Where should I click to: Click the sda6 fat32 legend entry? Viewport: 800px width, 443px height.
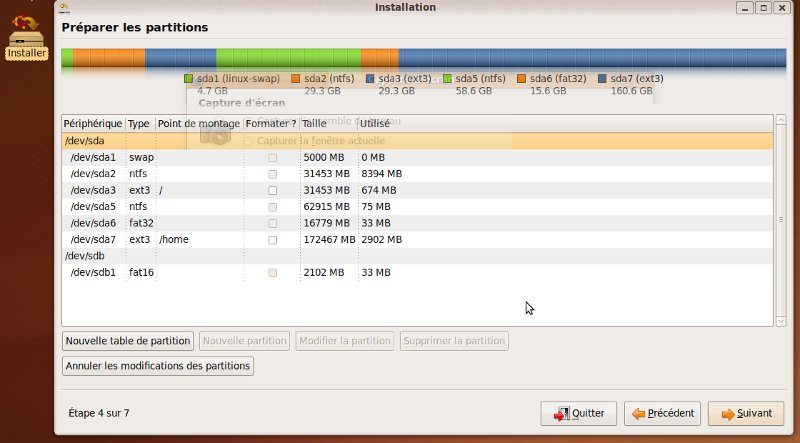point(552,84)
